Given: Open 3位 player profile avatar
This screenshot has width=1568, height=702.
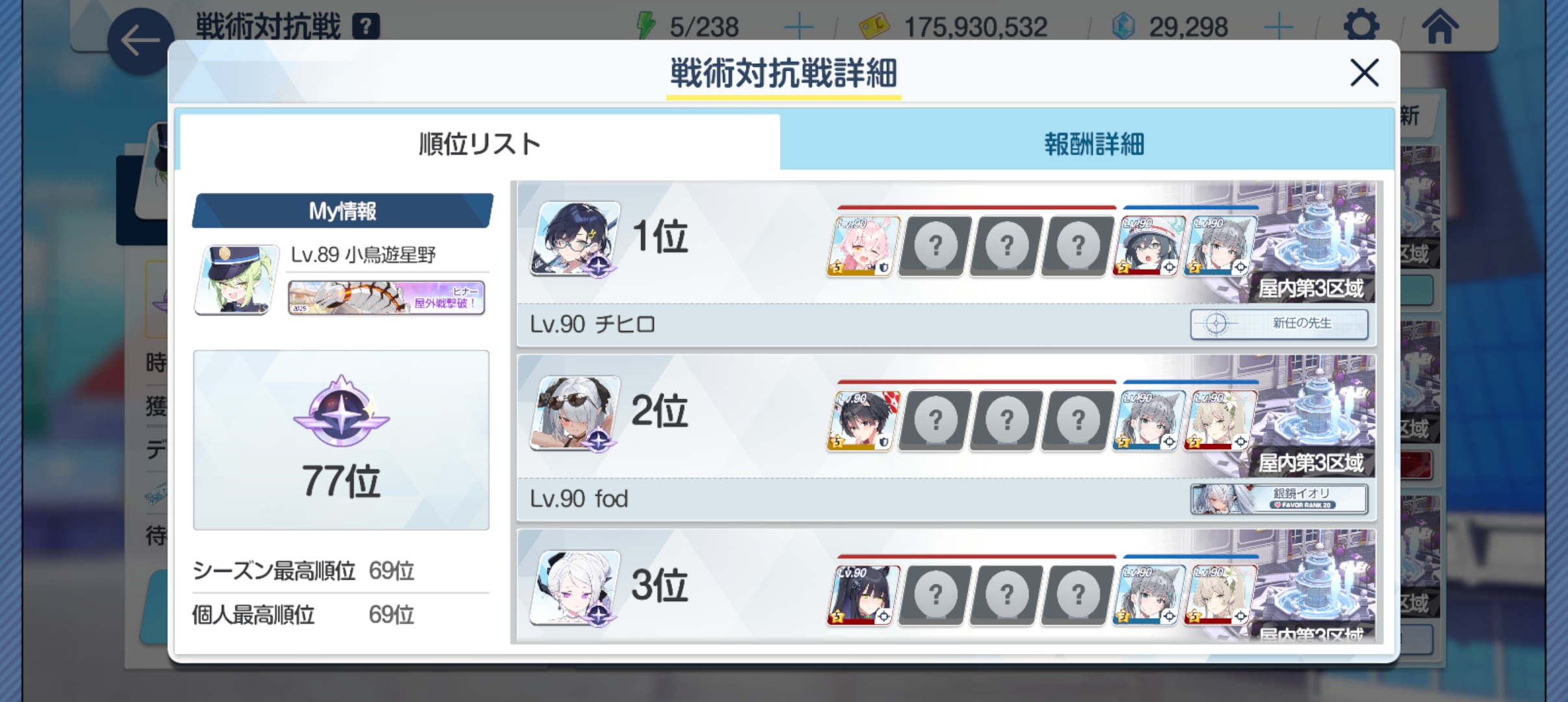Looking at the screenshot, I should (575, 589).
